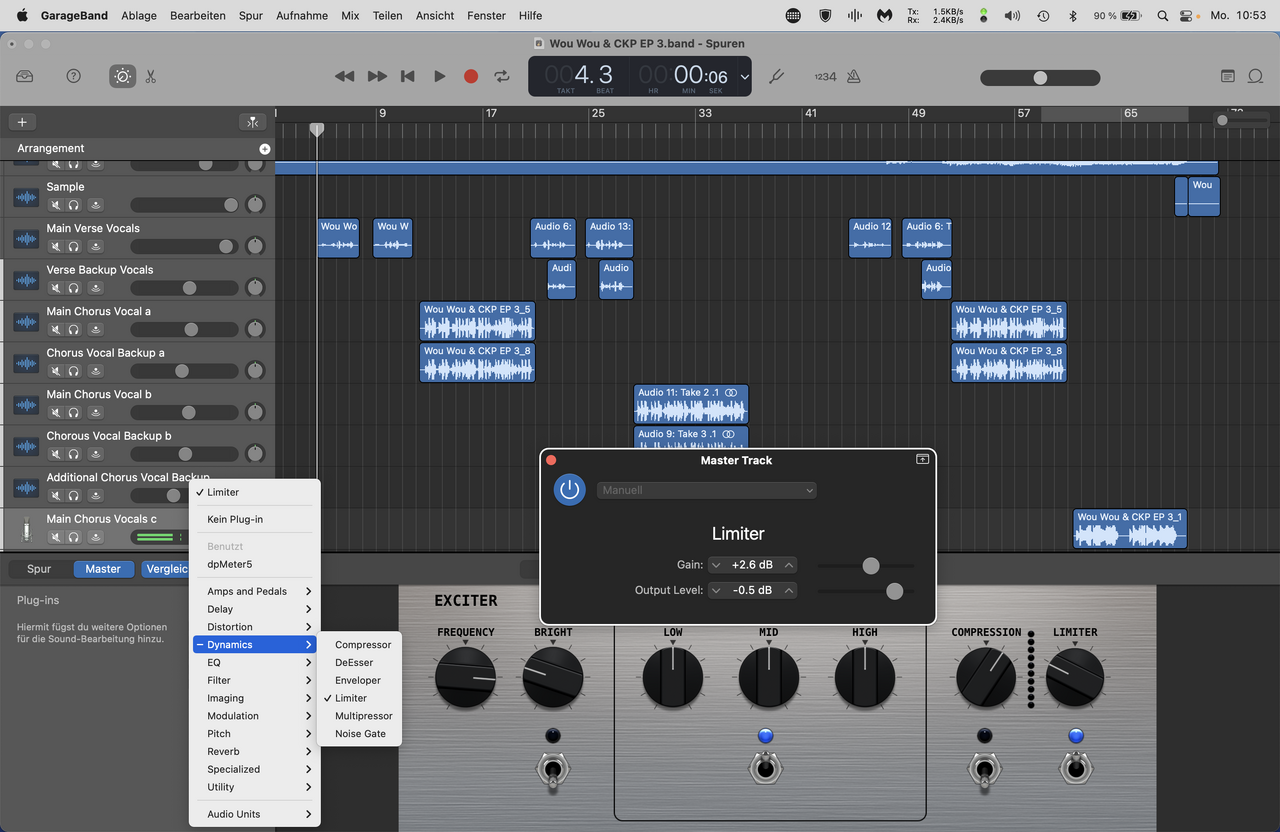Switch to the Master tab
The image size is (1280, 832).
click(103, 569)
